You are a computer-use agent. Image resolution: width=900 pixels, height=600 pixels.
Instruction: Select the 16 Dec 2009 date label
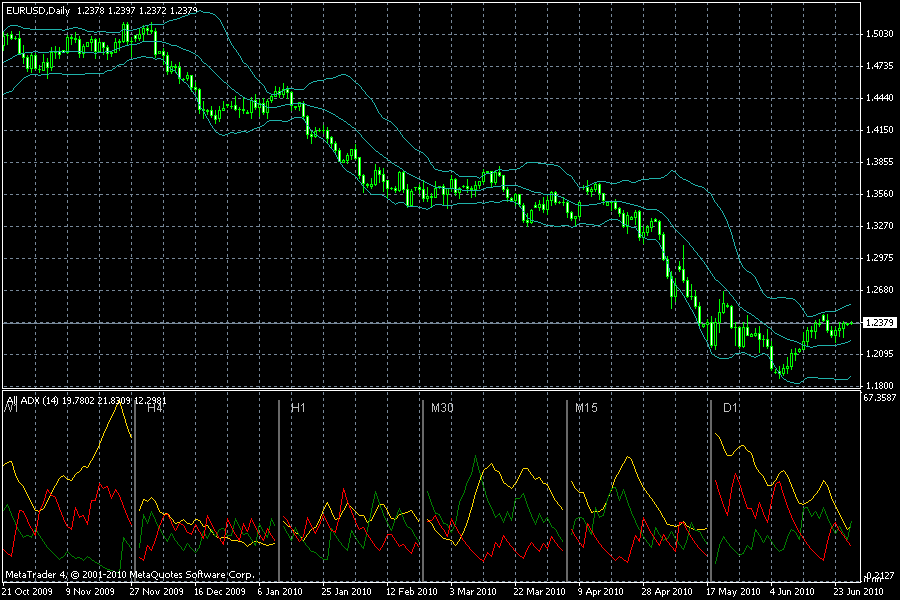(x=220, y=591)
